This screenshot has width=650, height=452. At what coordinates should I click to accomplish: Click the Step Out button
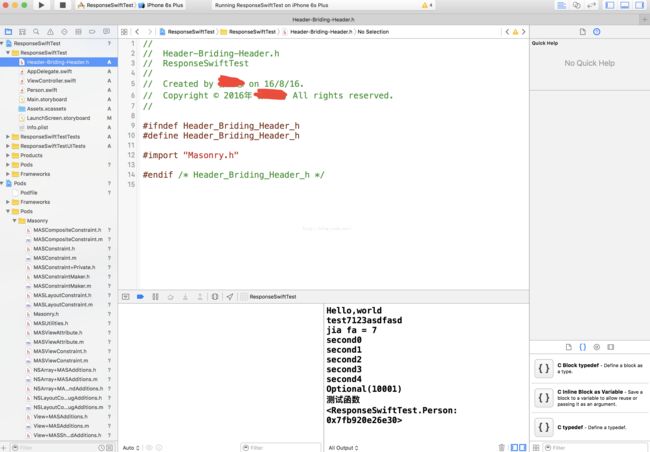click(200, 296)
